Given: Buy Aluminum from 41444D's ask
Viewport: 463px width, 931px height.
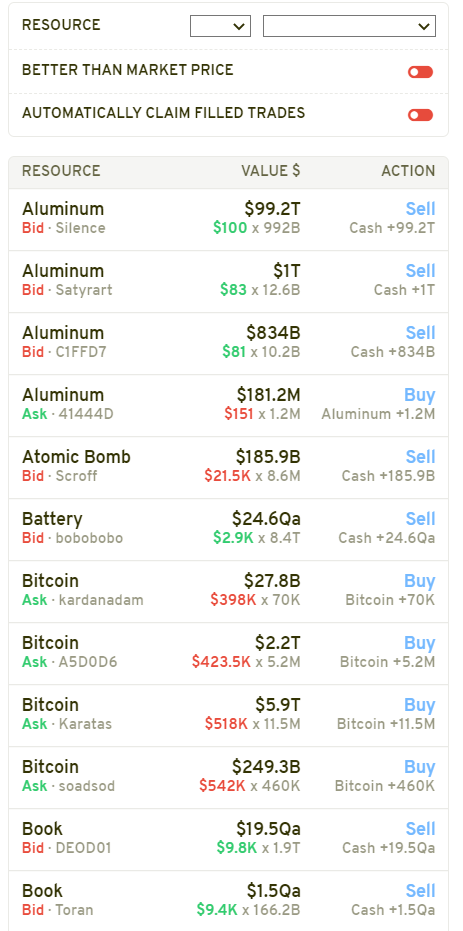Looking at the screenshot, I should (420, 395).
